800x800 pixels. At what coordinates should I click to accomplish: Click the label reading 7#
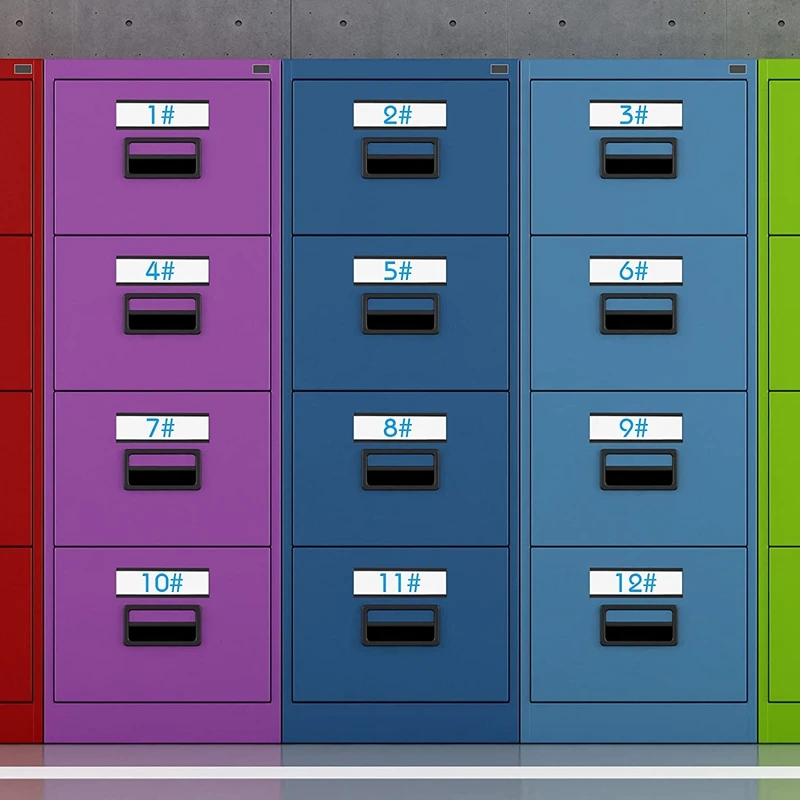pos(162,428)
